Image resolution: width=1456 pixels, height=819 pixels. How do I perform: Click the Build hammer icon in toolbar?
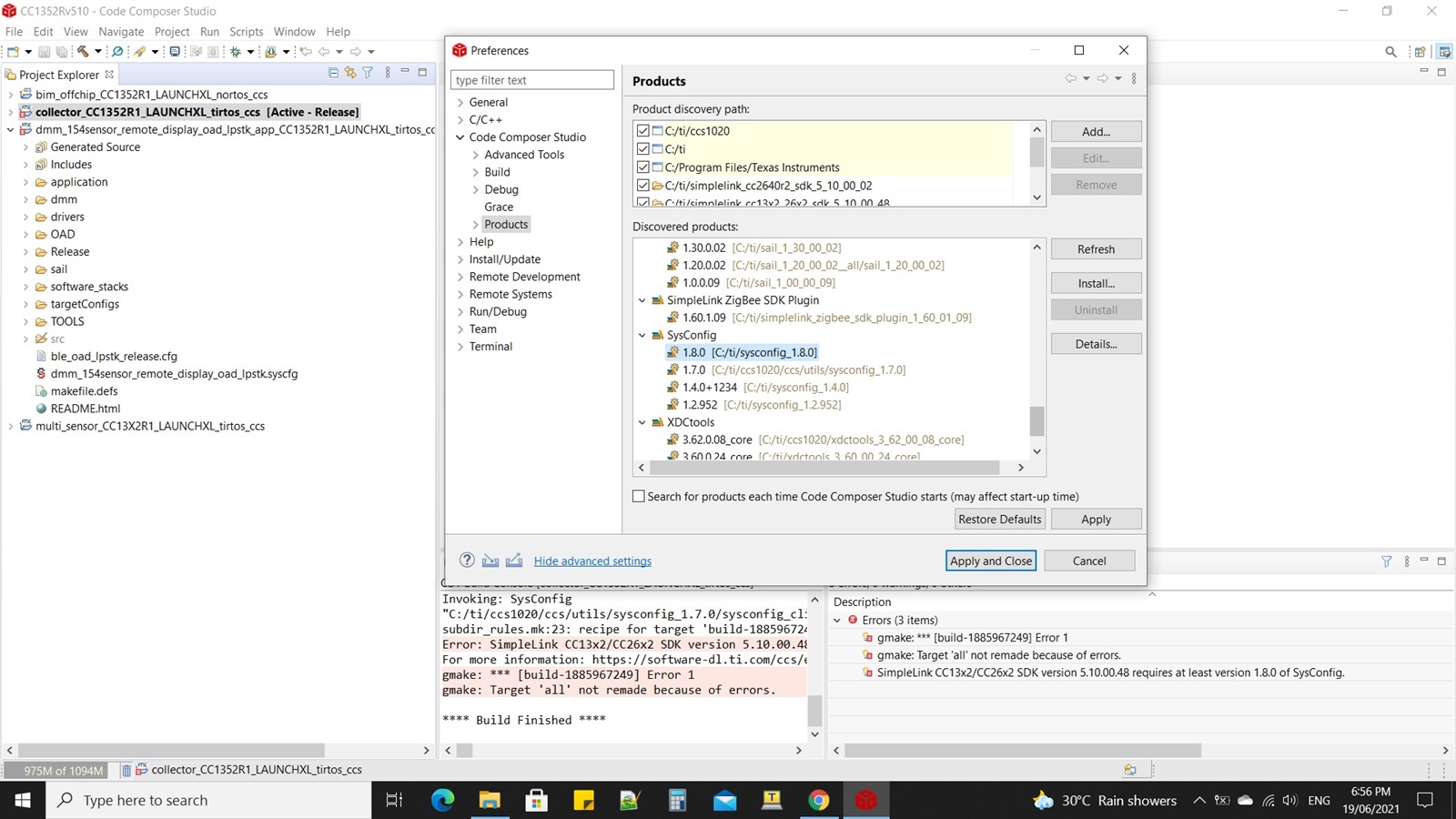tap(83, 52)
